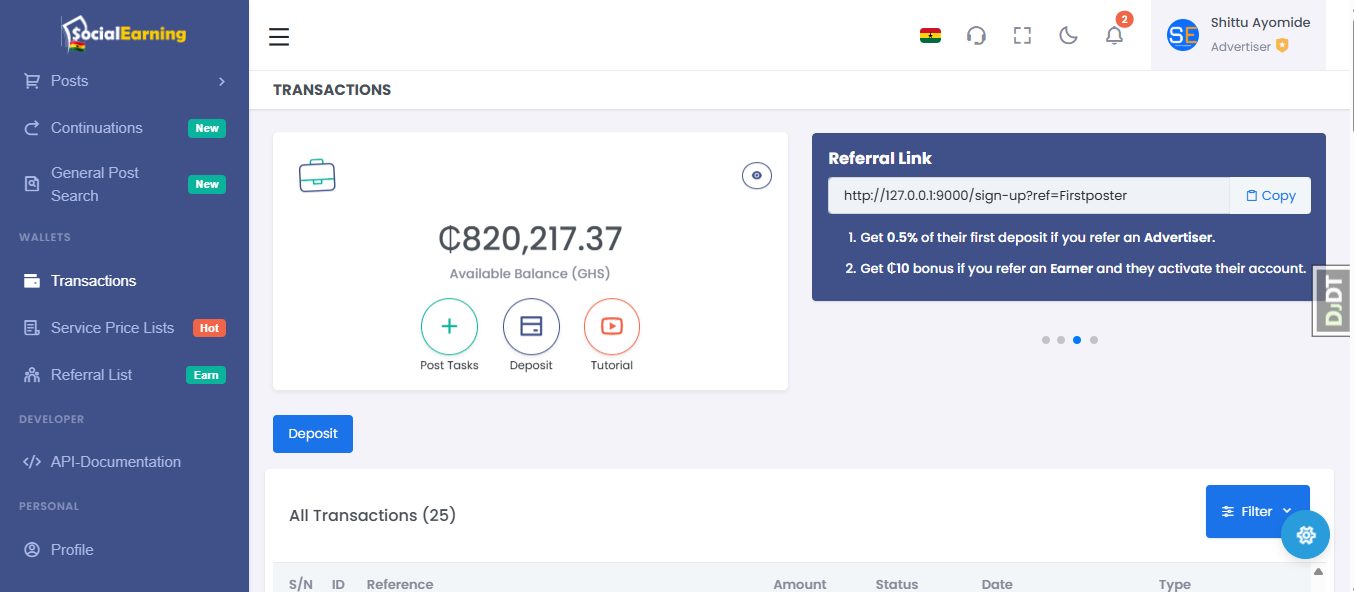Enter fullscreen mode via the header icon

point(1022,36)
